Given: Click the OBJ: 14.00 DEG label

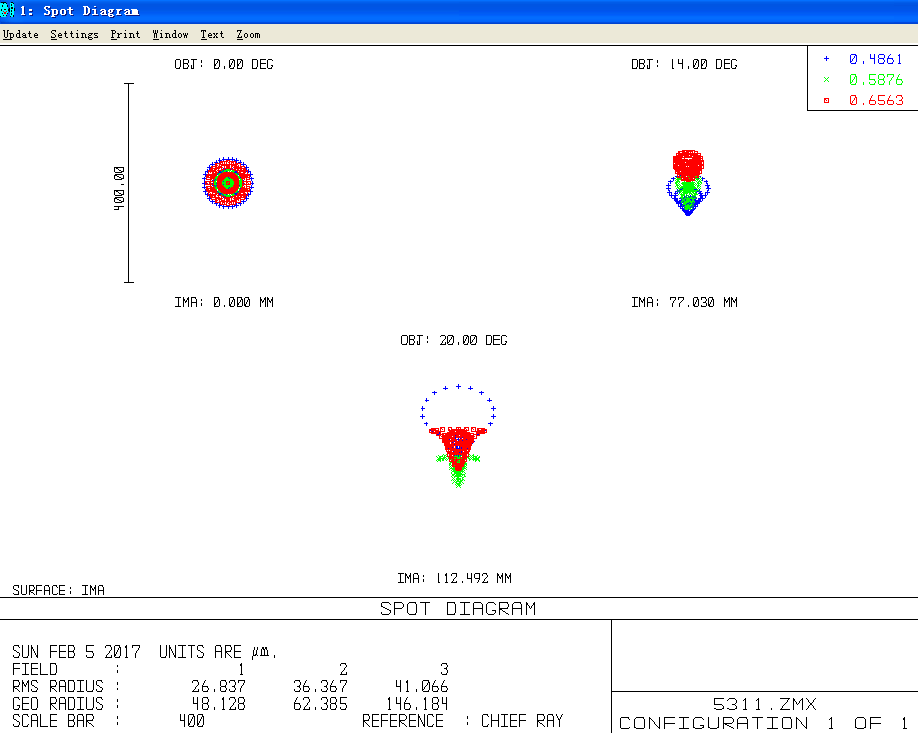Looking at the screenshot, I should pos(684,64).
